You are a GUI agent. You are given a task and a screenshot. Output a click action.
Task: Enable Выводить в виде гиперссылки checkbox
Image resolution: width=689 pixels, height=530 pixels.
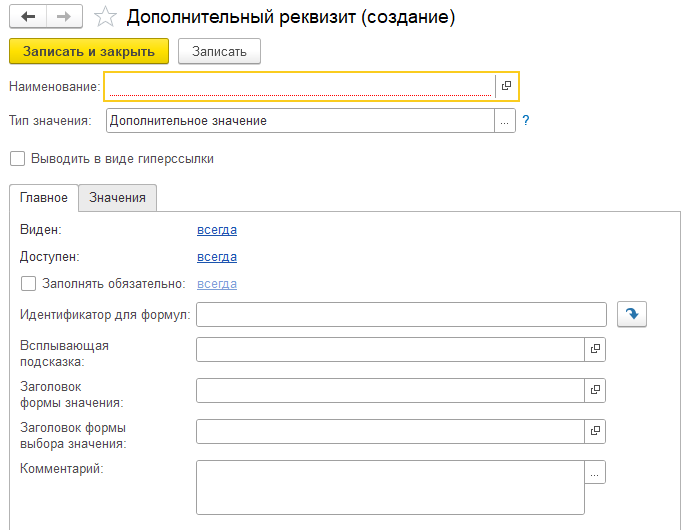[x=17, y=158]
